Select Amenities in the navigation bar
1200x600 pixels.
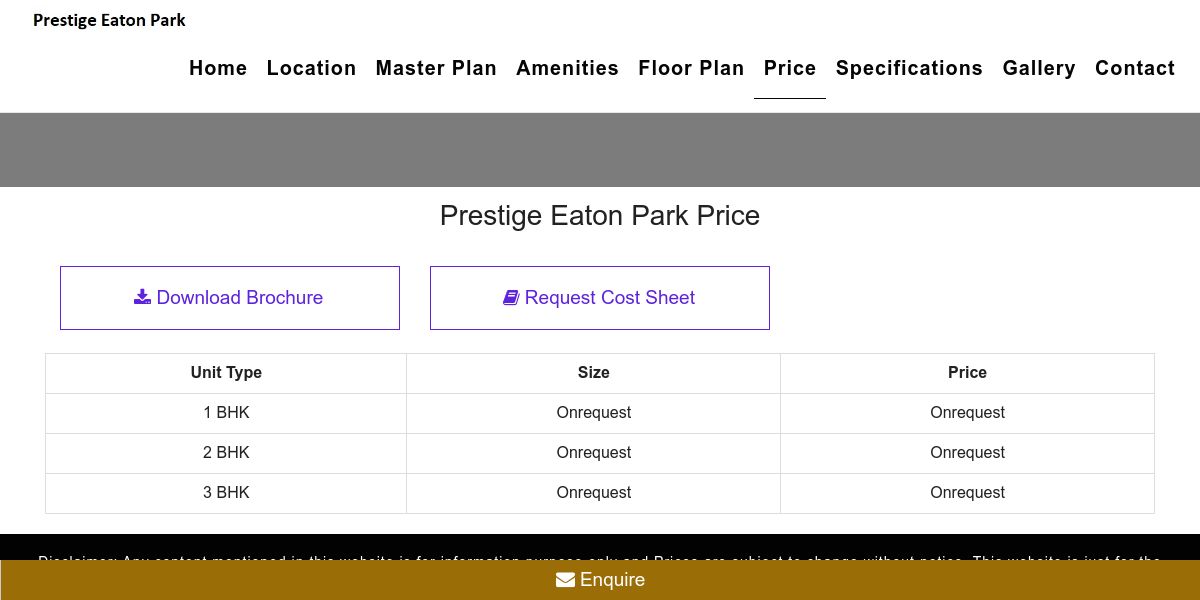pyautogui.click(x=567, y=68)
